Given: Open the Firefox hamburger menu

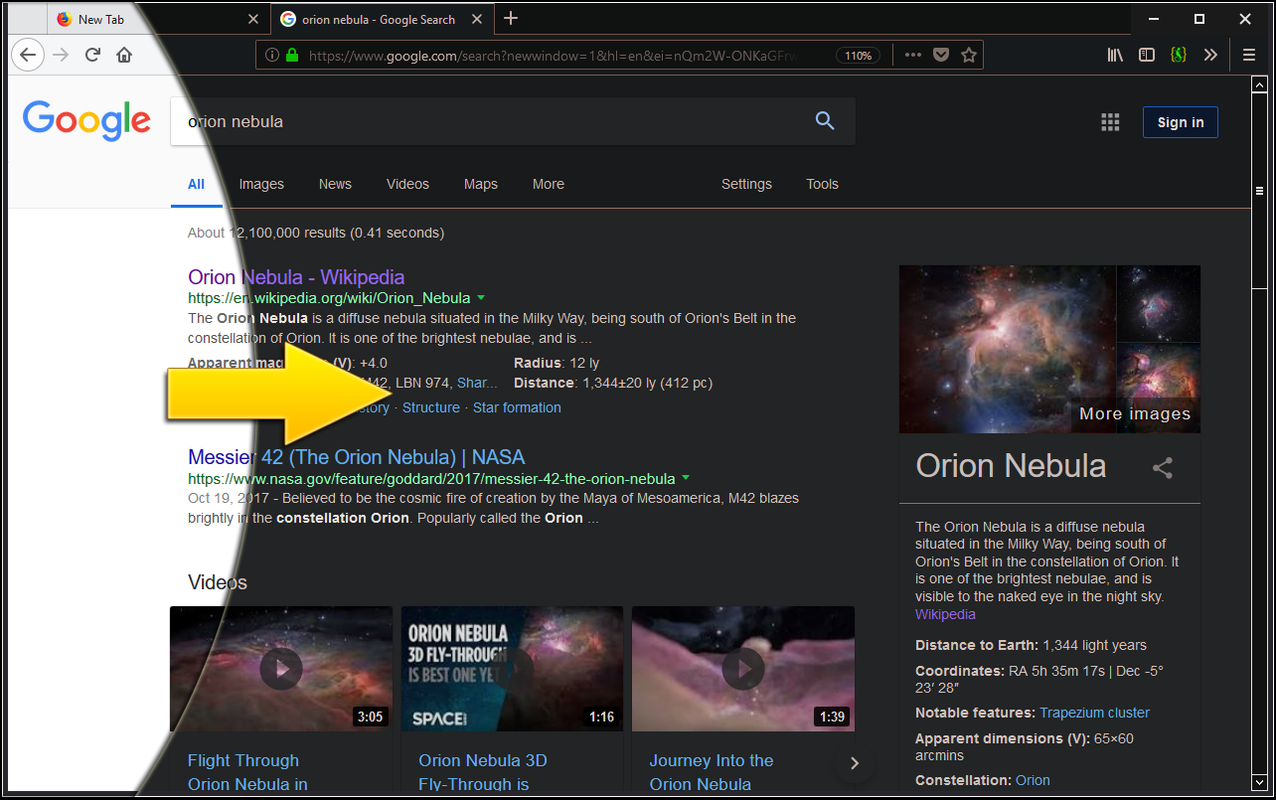Looking at the screenshot, I should click(1249, 55).
